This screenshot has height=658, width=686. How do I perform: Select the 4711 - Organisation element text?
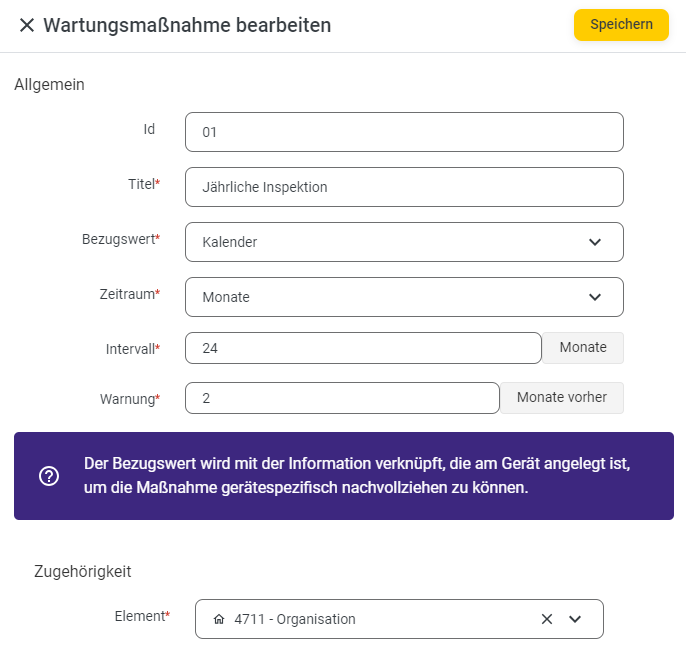click(x=295, y=619)
